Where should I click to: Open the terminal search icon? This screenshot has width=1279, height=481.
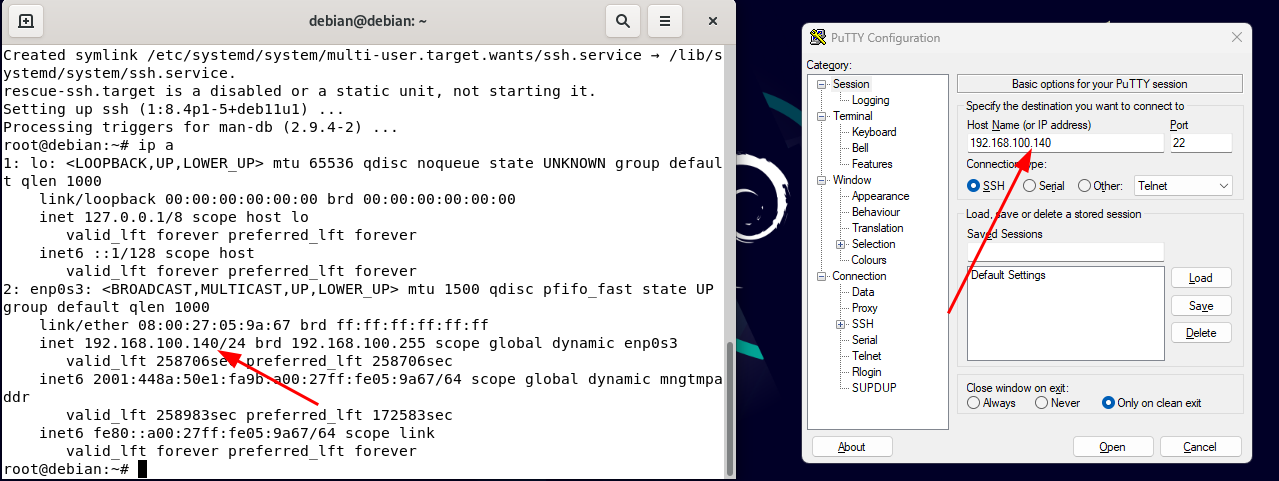tap(623, 20)
